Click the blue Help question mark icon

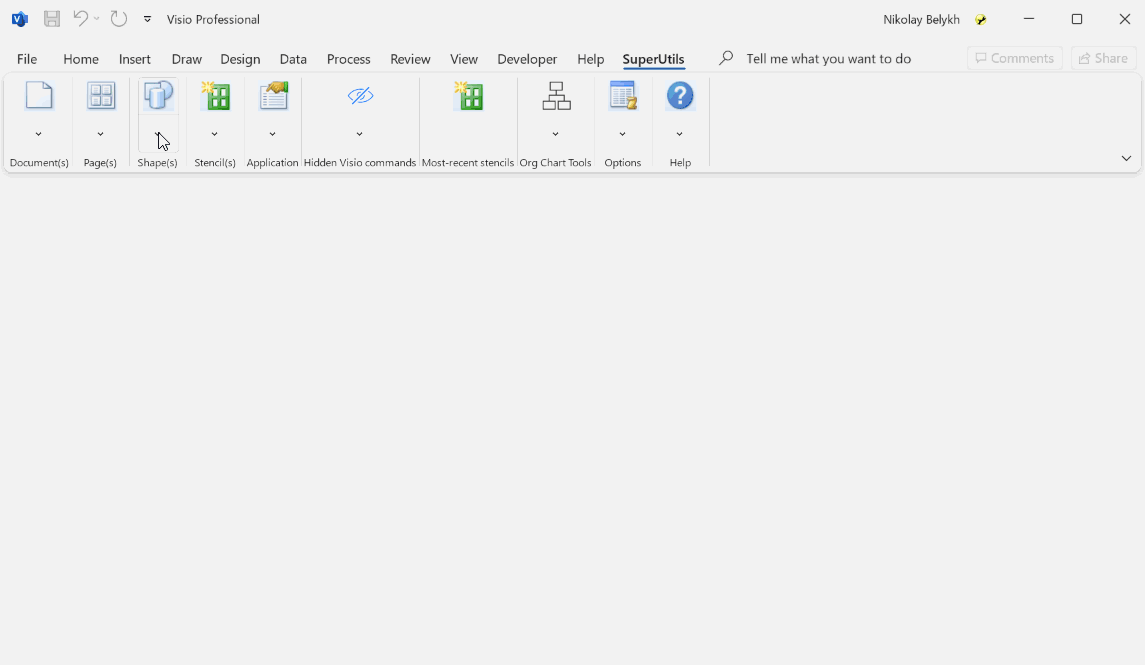[x=680, y=95]
